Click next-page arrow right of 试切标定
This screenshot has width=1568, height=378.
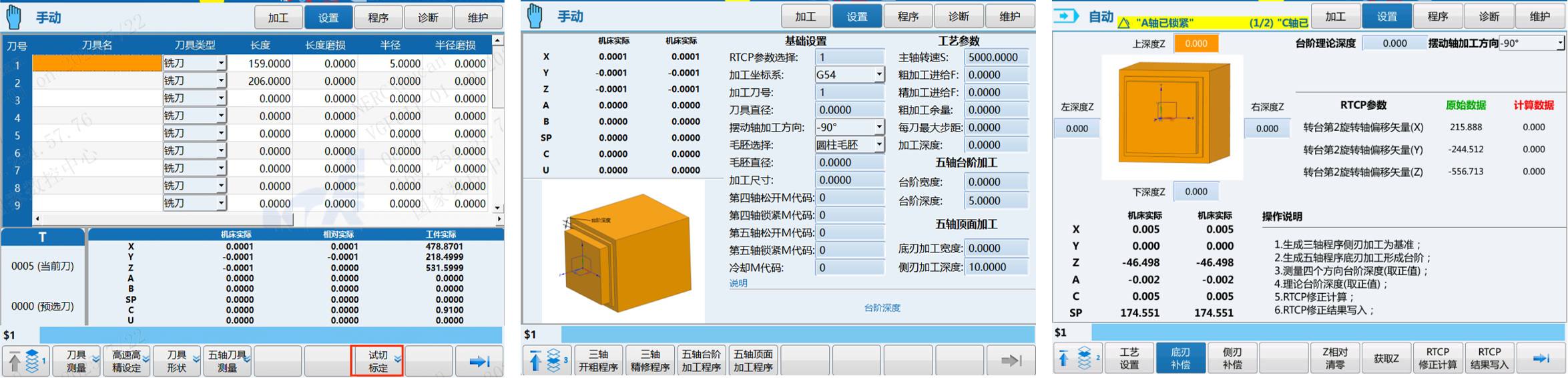point(479,361)
